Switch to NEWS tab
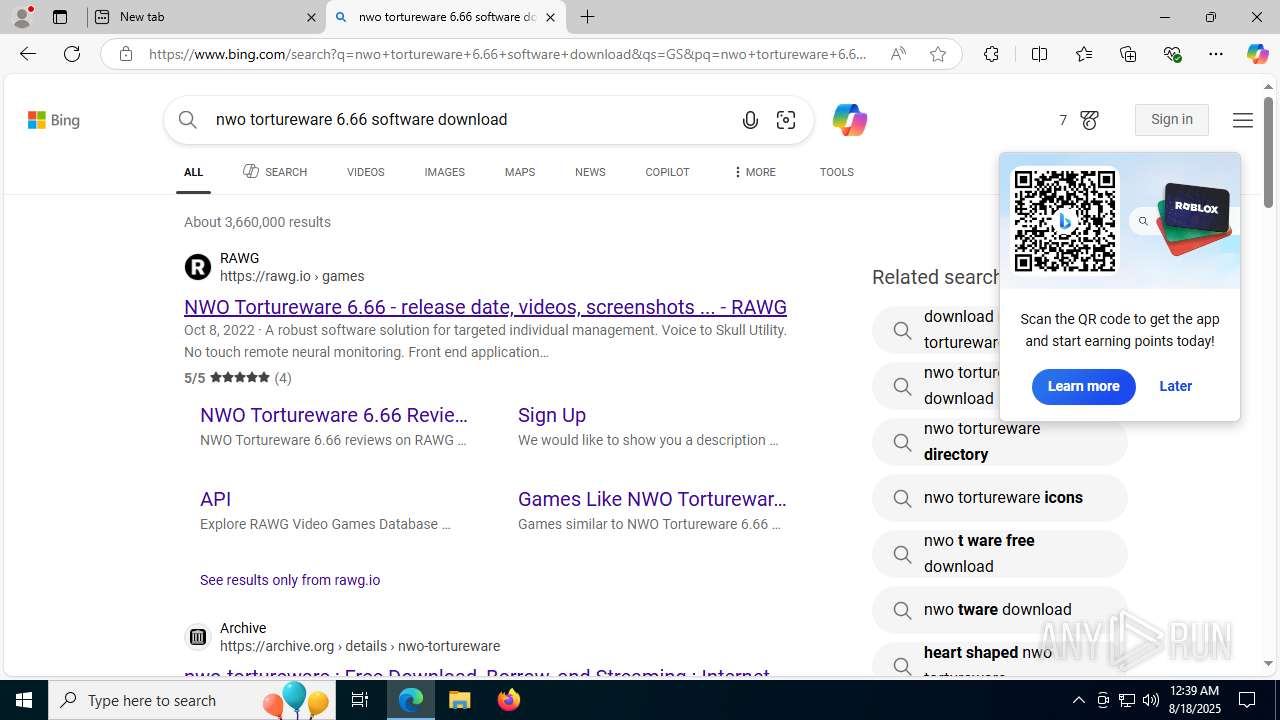This screenshot has width=1280, height=720. pos(590,172)
